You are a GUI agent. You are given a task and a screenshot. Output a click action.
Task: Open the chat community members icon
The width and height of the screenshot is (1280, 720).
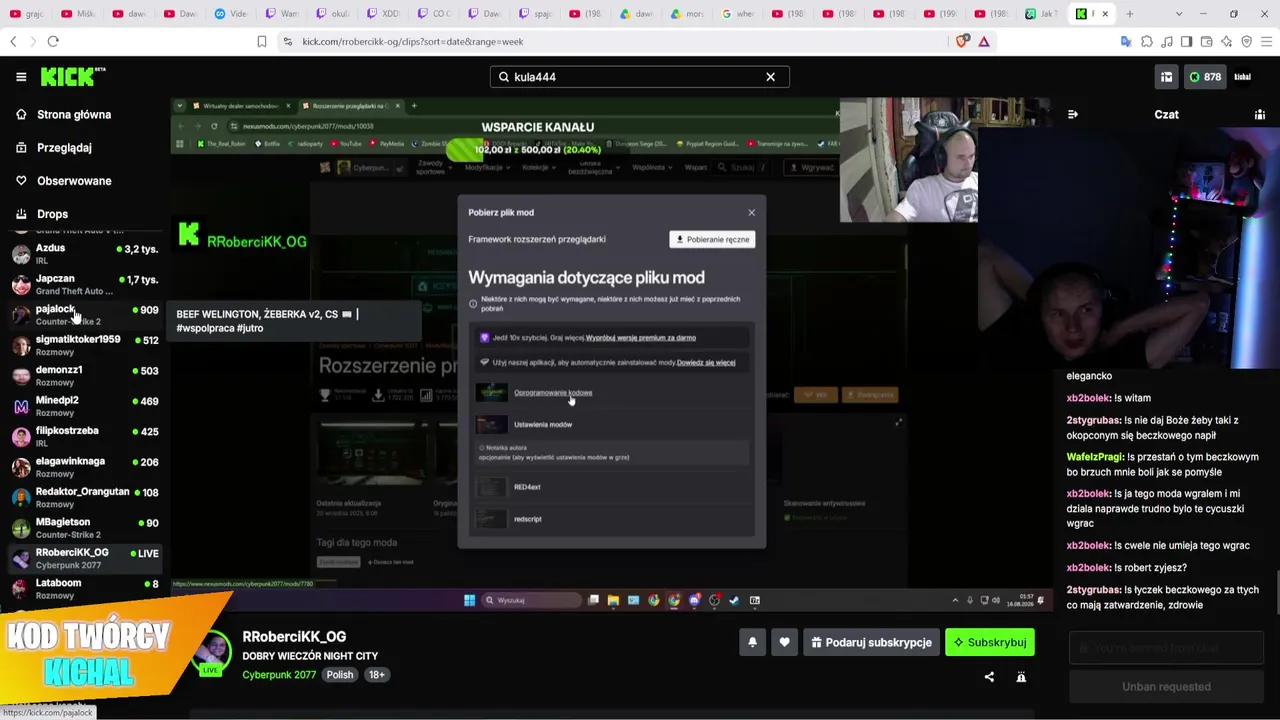(1260, 115)
